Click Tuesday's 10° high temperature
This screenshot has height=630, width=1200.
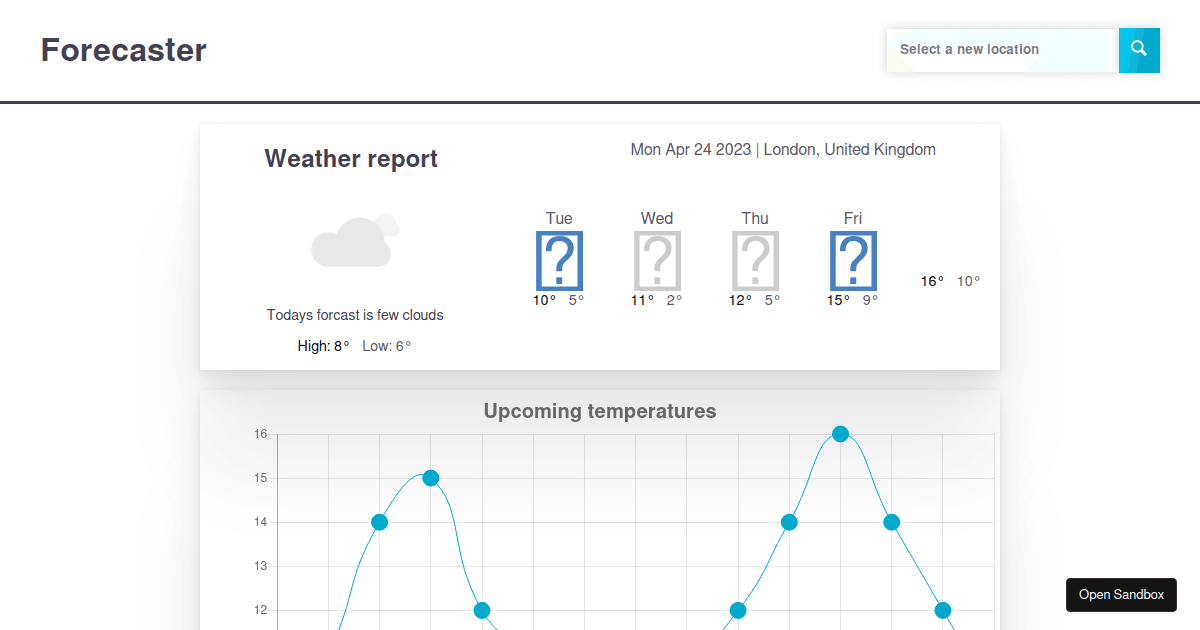click(544, 300)
